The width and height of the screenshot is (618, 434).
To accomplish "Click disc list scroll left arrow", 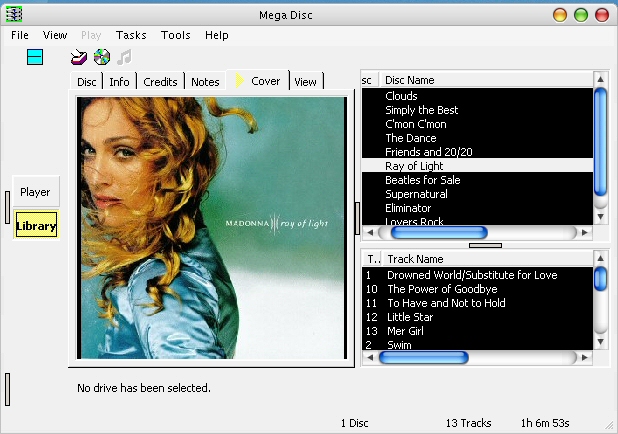I will point(370,232).
